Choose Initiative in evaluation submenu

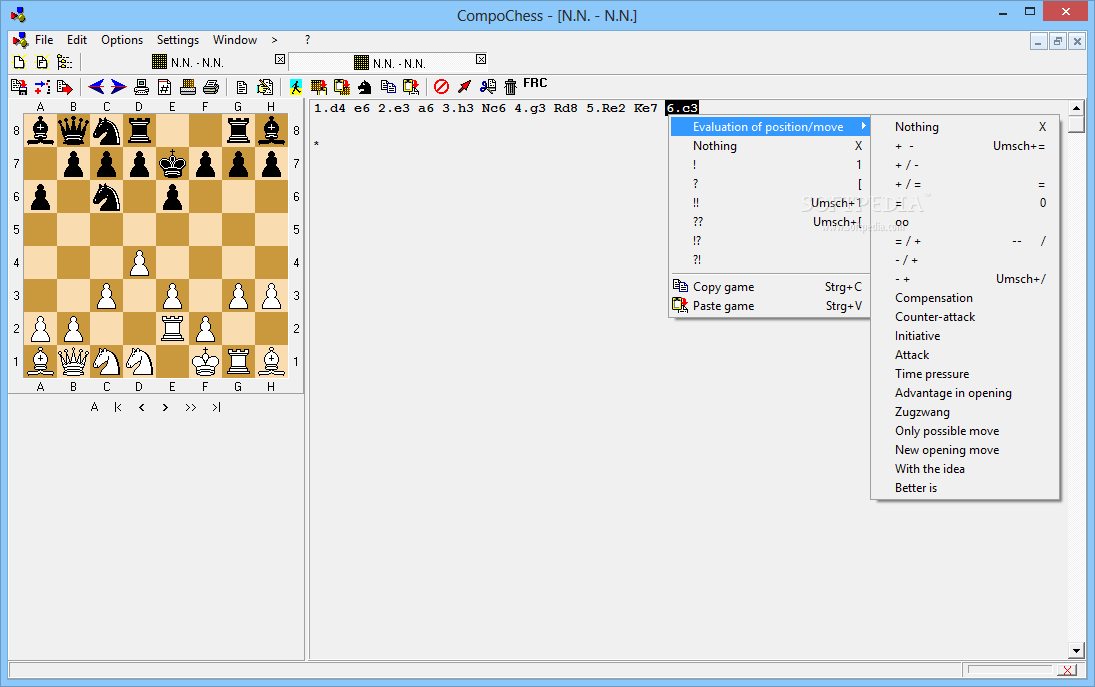coord(965,335)
